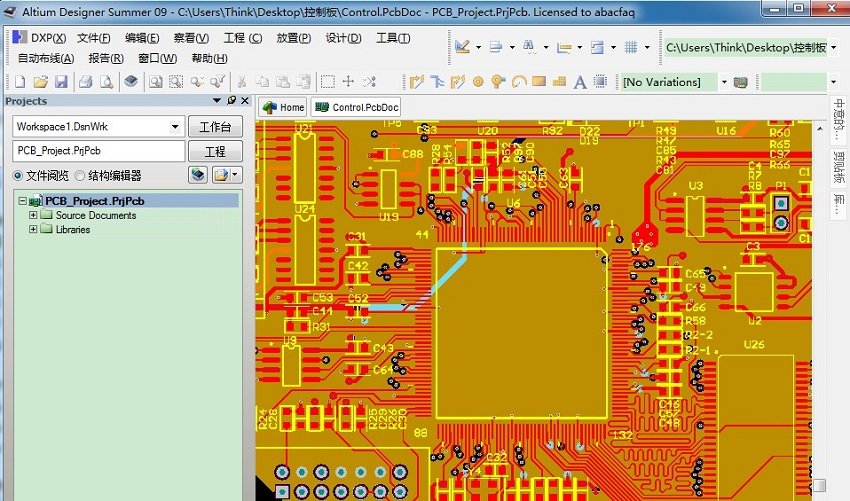Click the Place String letter A icon
The image size is (850, 501).
pyautogui.click(x=580, y=82)
